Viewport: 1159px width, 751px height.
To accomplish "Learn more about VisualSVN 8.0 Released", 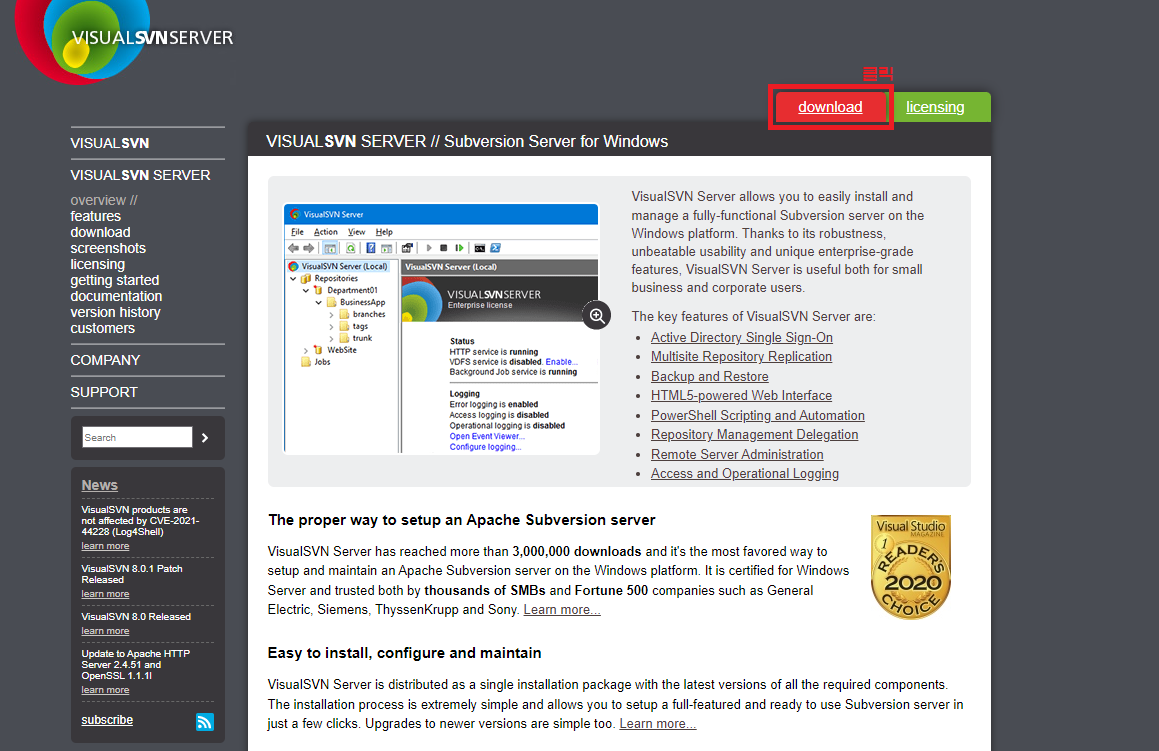I will (105, 631).
